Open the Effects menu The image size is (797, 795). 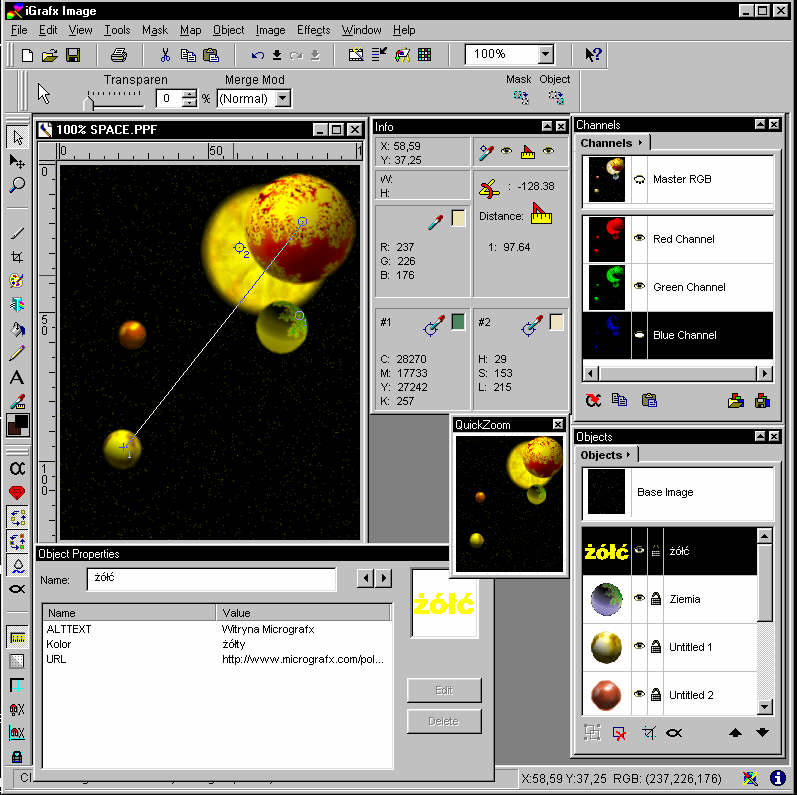click(x=313, y=30)
